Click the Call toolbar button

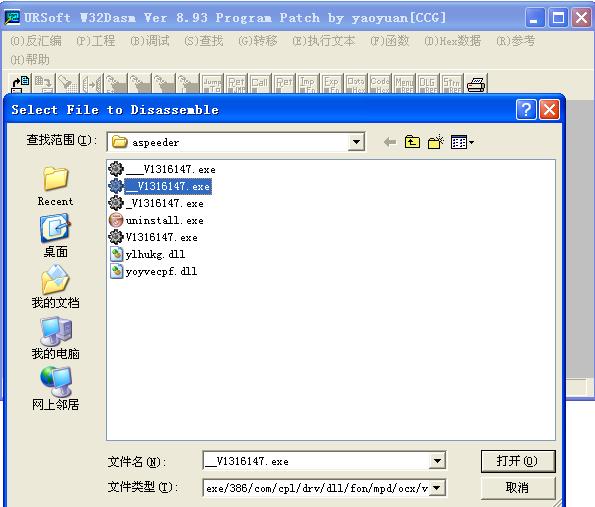coord(260,83)
